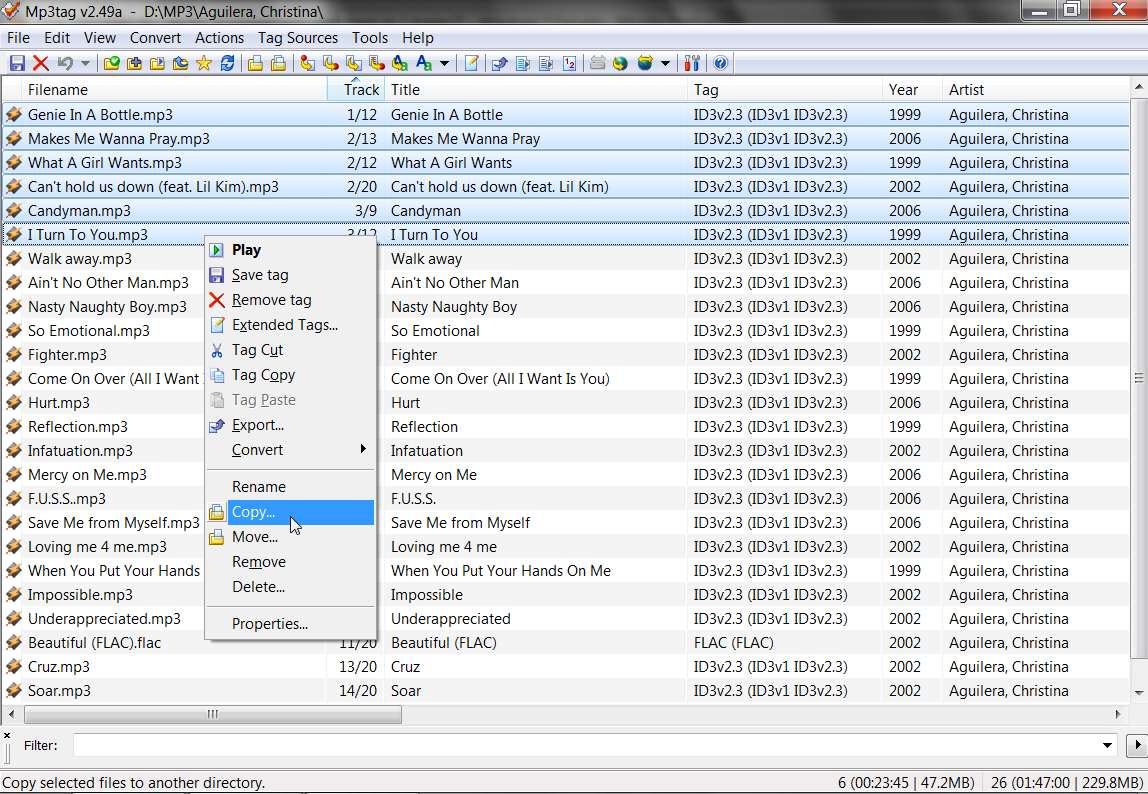Choose 'Rename' from the context menu
Screen dimensions: 1148x794
pyautogui.click(x=291, y=487)
